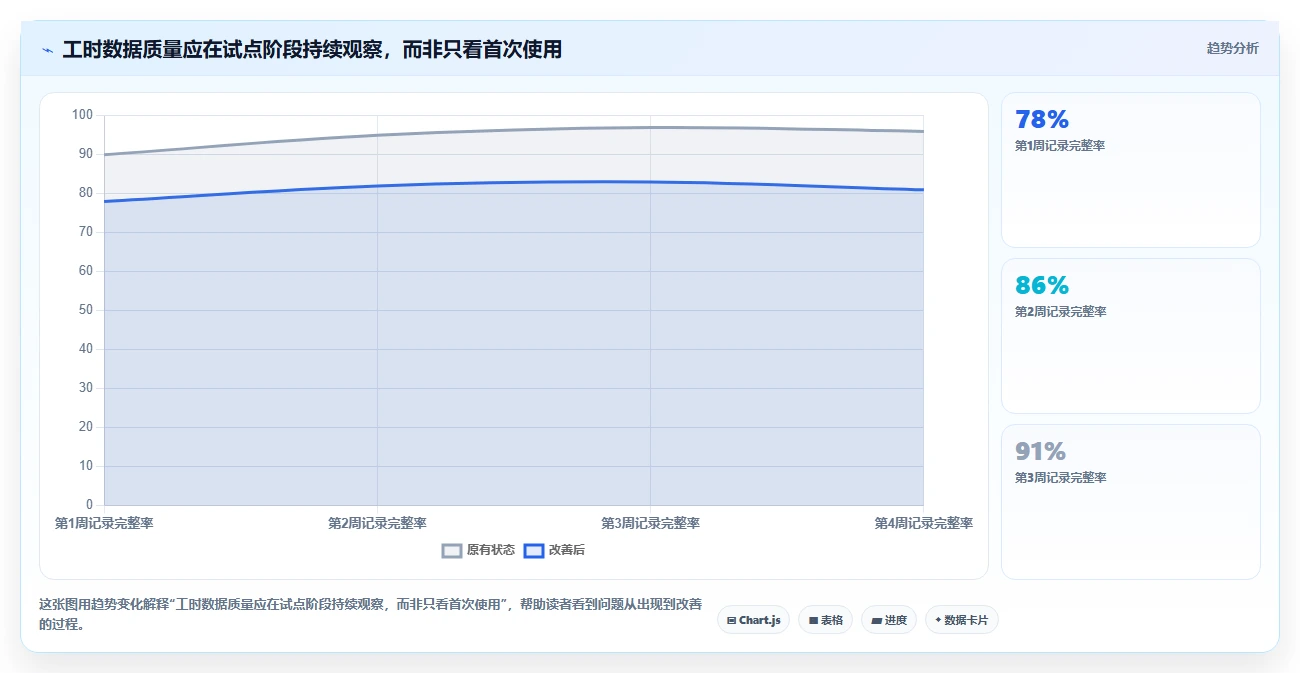Click the gray 原有状态 legend color box
Screen dimensions: 1300x673
(x=452, y=550)
